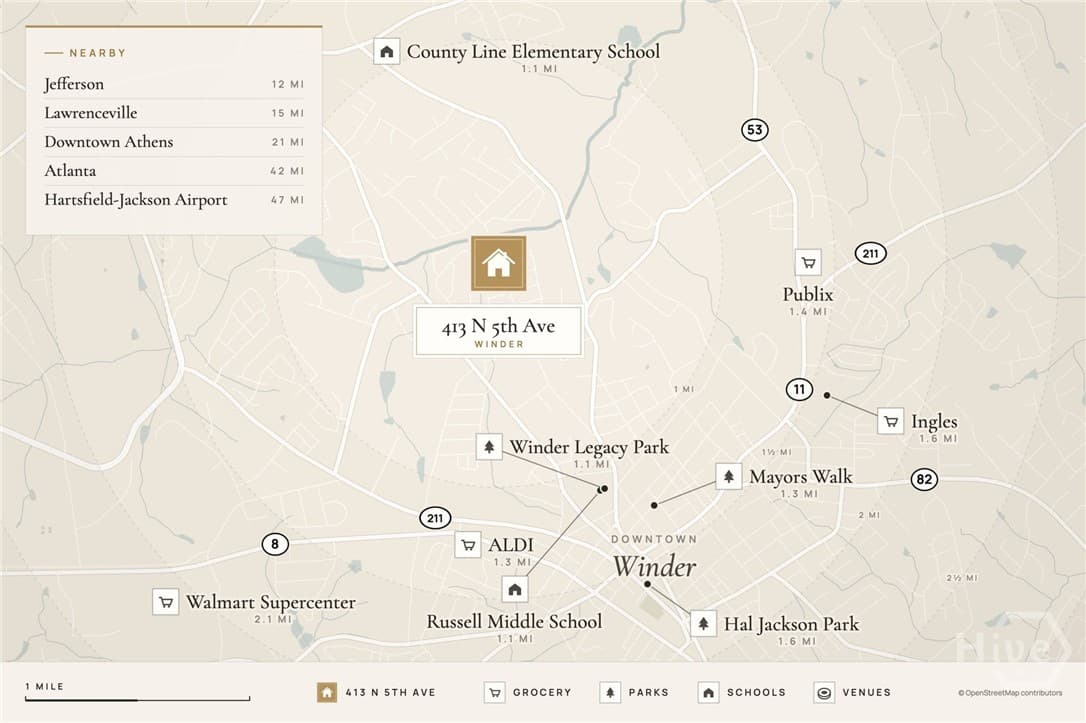The image size is (1086, 723).
Task: Select the Walmart Supercenter cart icon
Action: point(166,602)
